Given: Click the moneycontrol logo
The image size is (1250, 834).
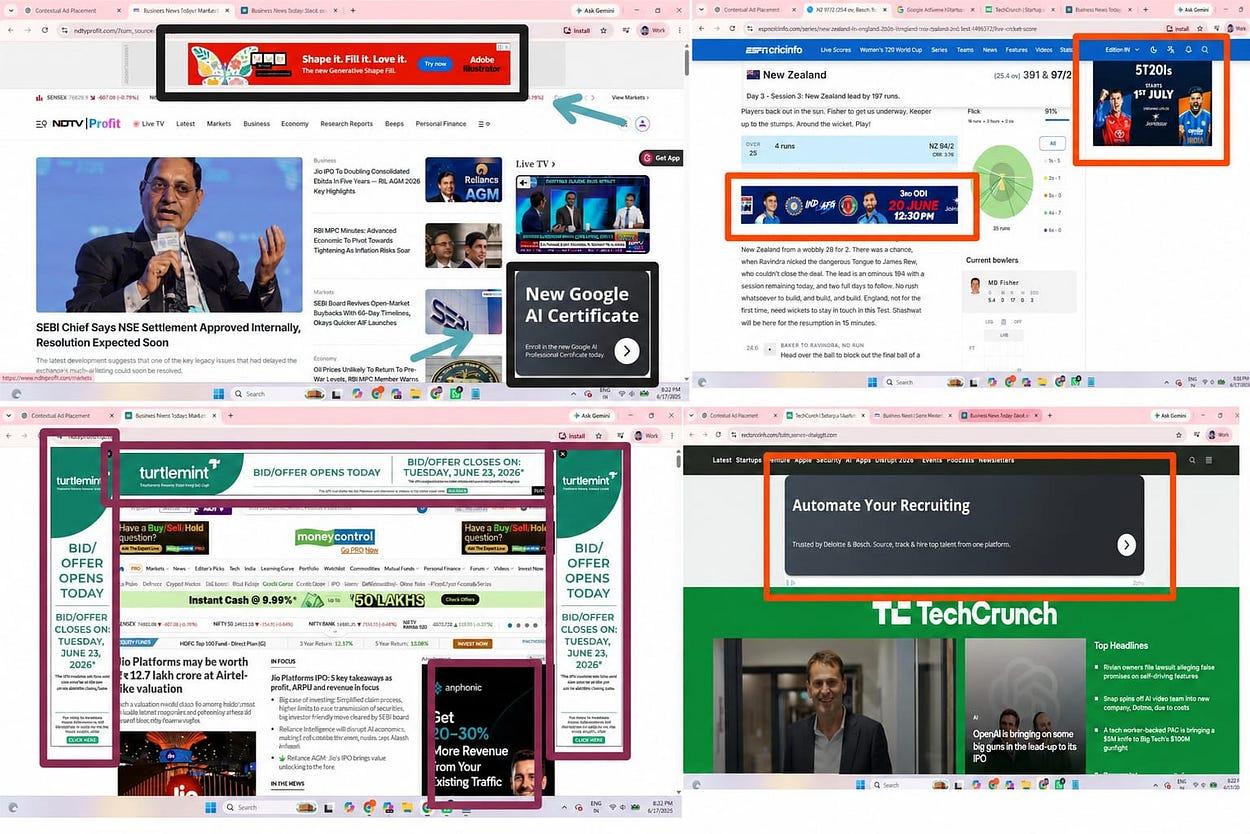Looking at the screenshot, I should 334,537.
